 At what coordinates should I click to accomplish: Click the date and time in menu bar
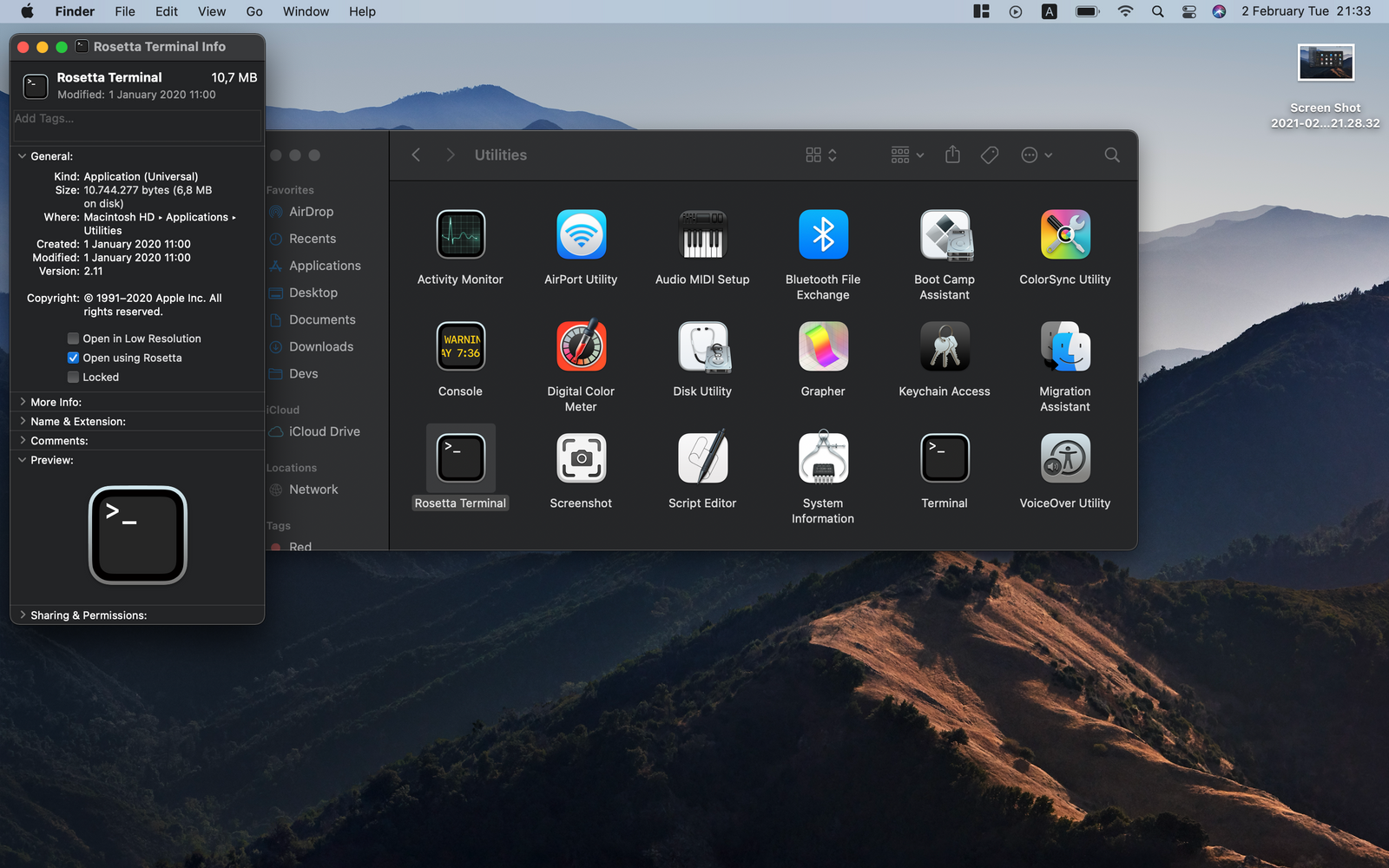(x=1306, y=11)
